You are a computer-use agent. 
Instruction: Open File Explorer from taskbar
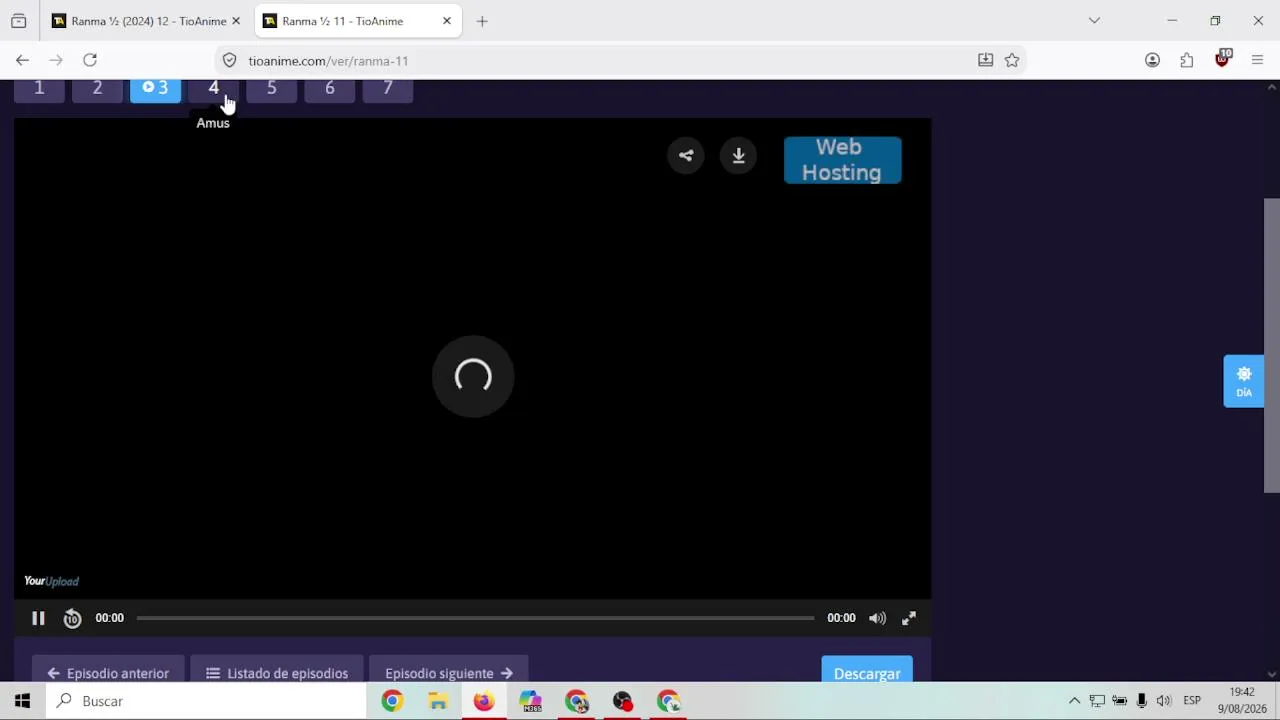(438, 701)
